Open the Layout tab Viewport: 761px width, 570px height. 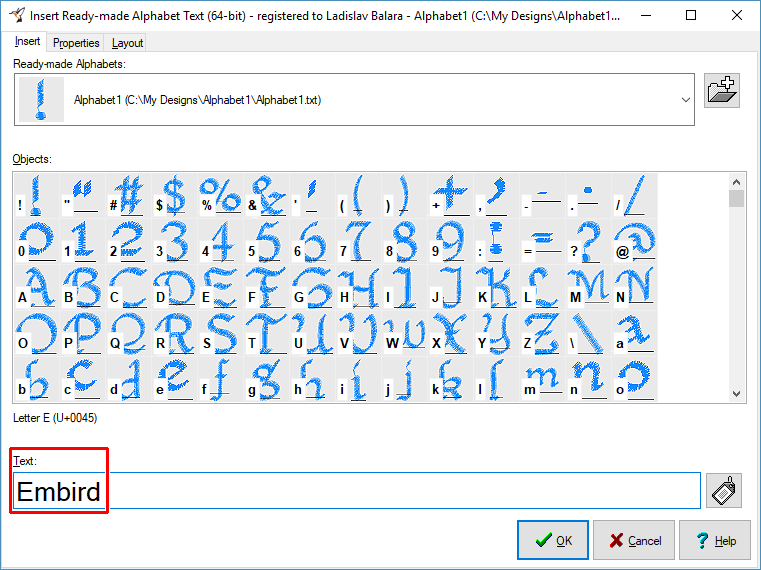point(127,43)
